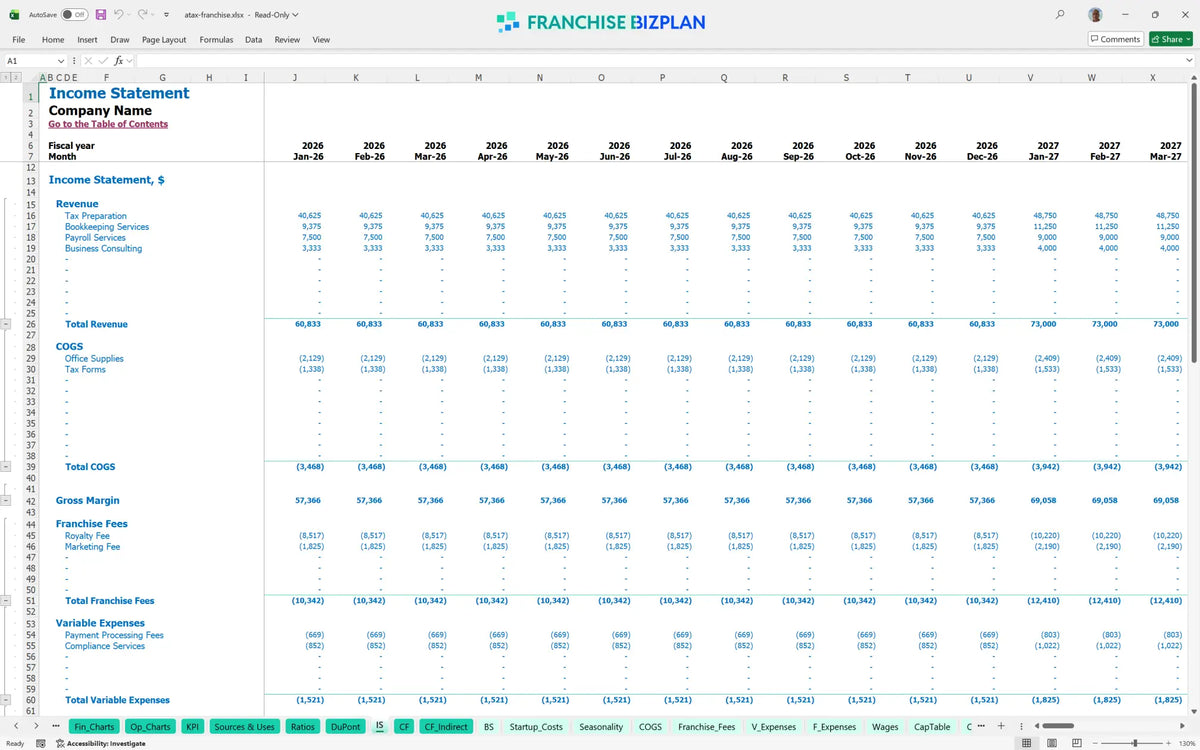The image size is (1200, 750).
Task: Follow the 'Go to the Table of Contents' link
Action: (108, 124)
